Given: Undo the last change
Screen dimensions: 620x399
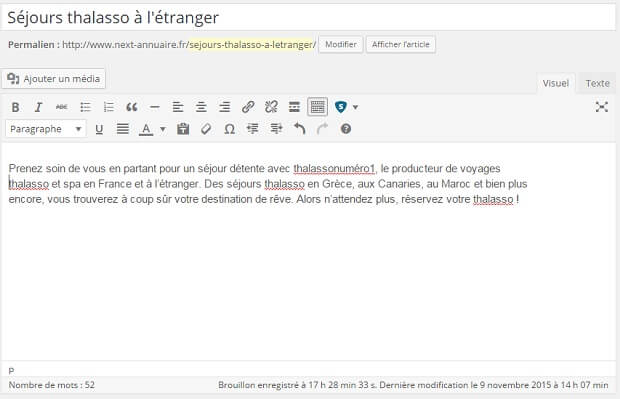Looking at the screenshot, I should point(299,129).
